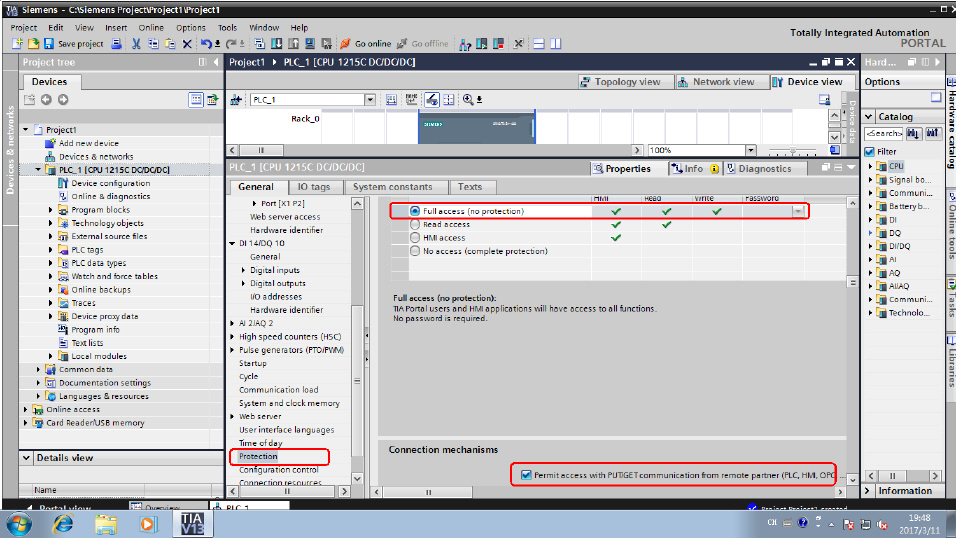Open the Tools menu
Screen dimensions: 956x538
point(227,27)
